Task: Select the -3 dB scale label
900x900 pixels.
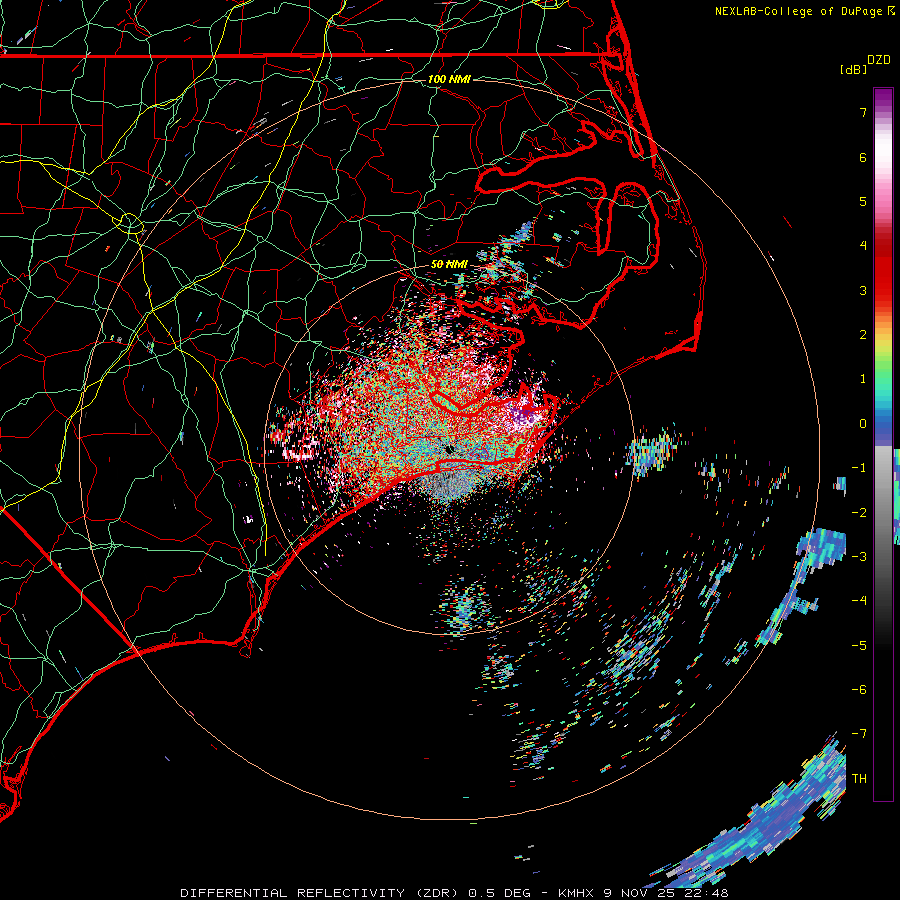Action: [859, 556]
